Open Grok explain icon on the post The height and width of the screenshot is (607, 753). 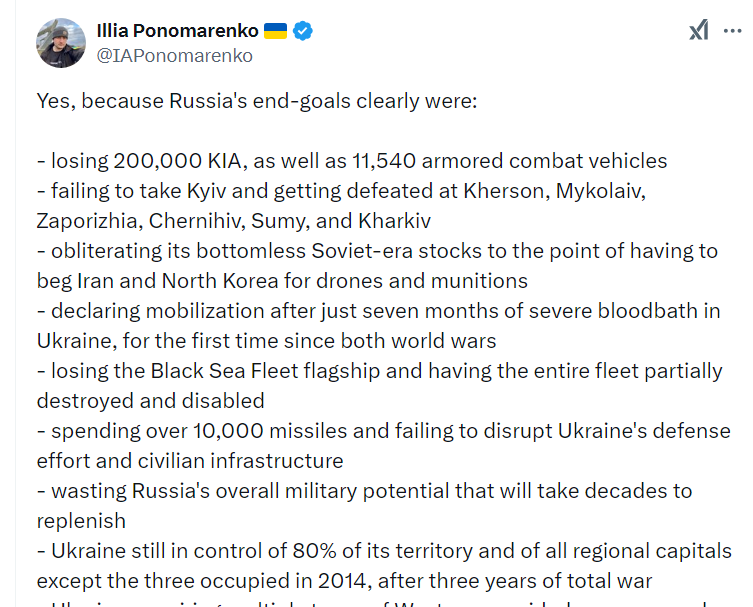coord(699,30)
